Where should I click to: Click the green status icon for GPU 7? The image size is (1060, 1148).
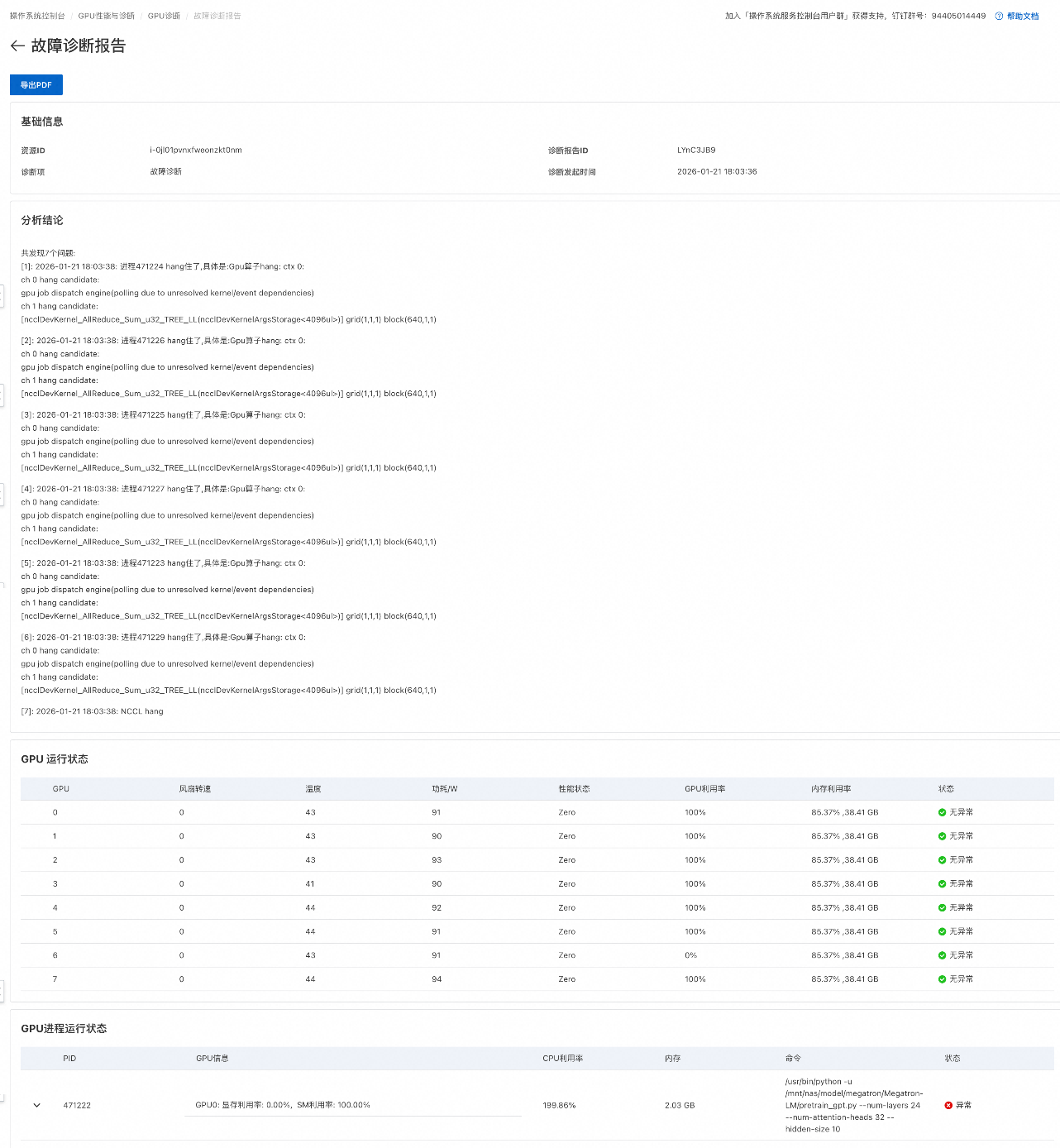tap(942, 979)
